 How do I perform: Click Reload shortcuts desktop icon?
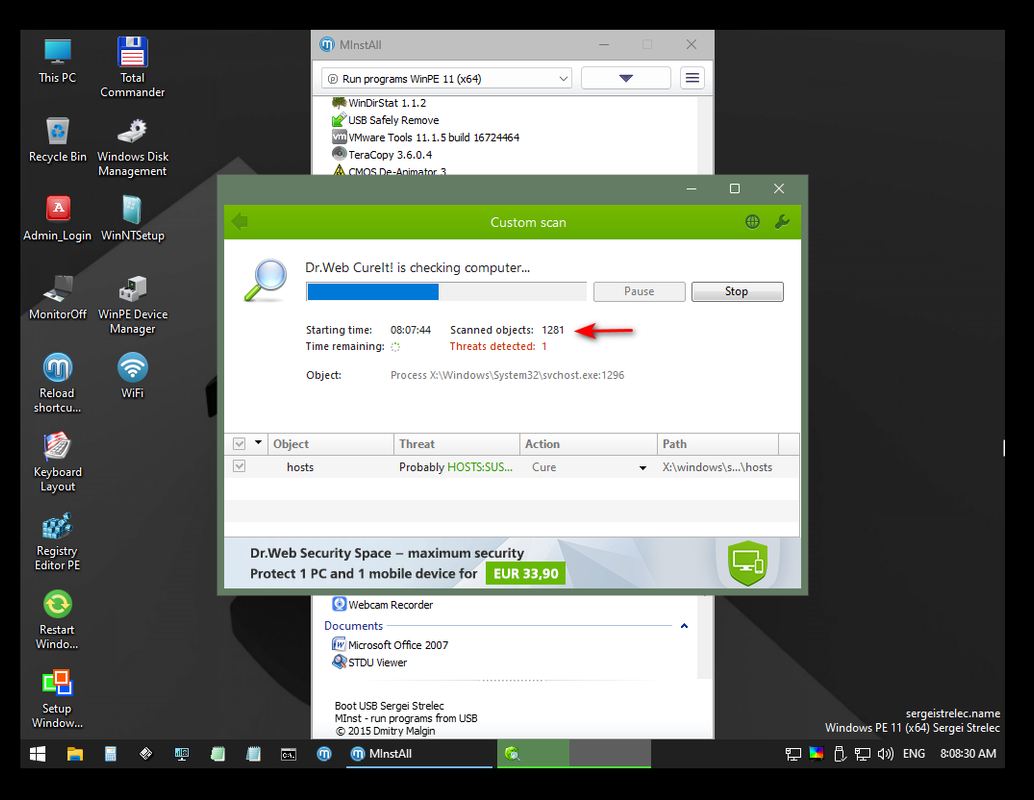pos(57,383)
